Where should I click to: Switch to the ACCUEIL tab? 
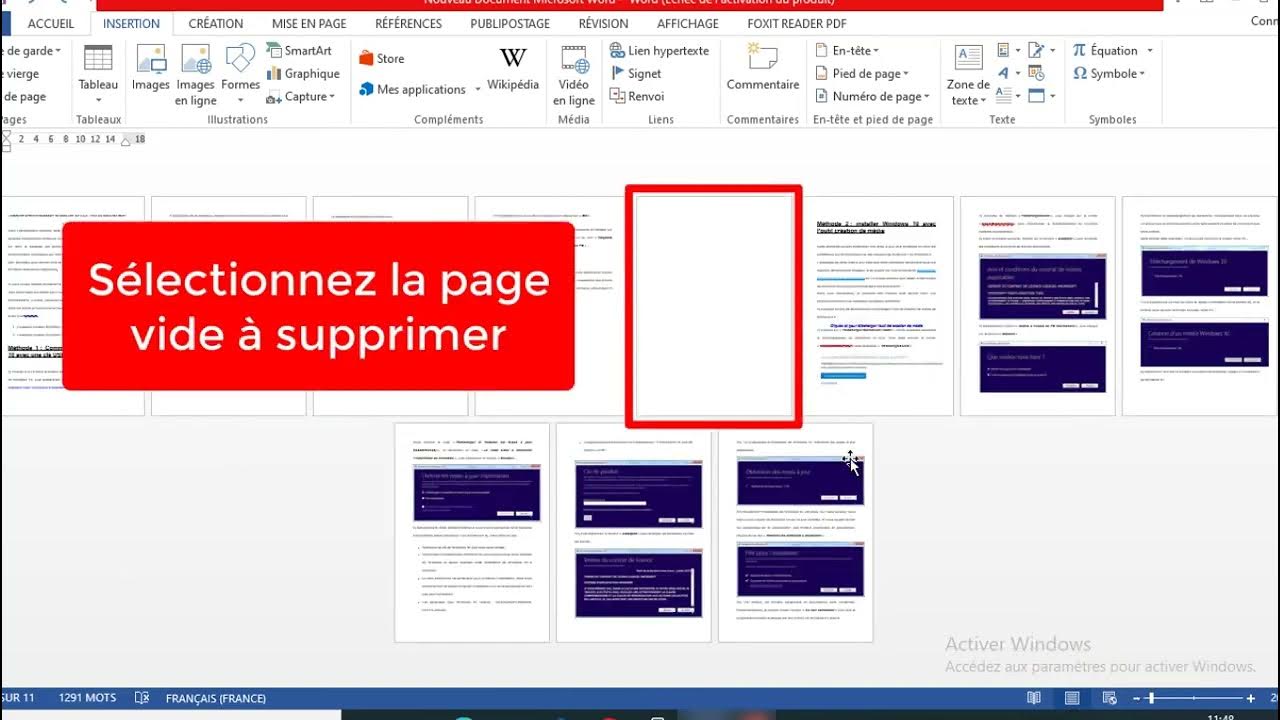[51, 23]
